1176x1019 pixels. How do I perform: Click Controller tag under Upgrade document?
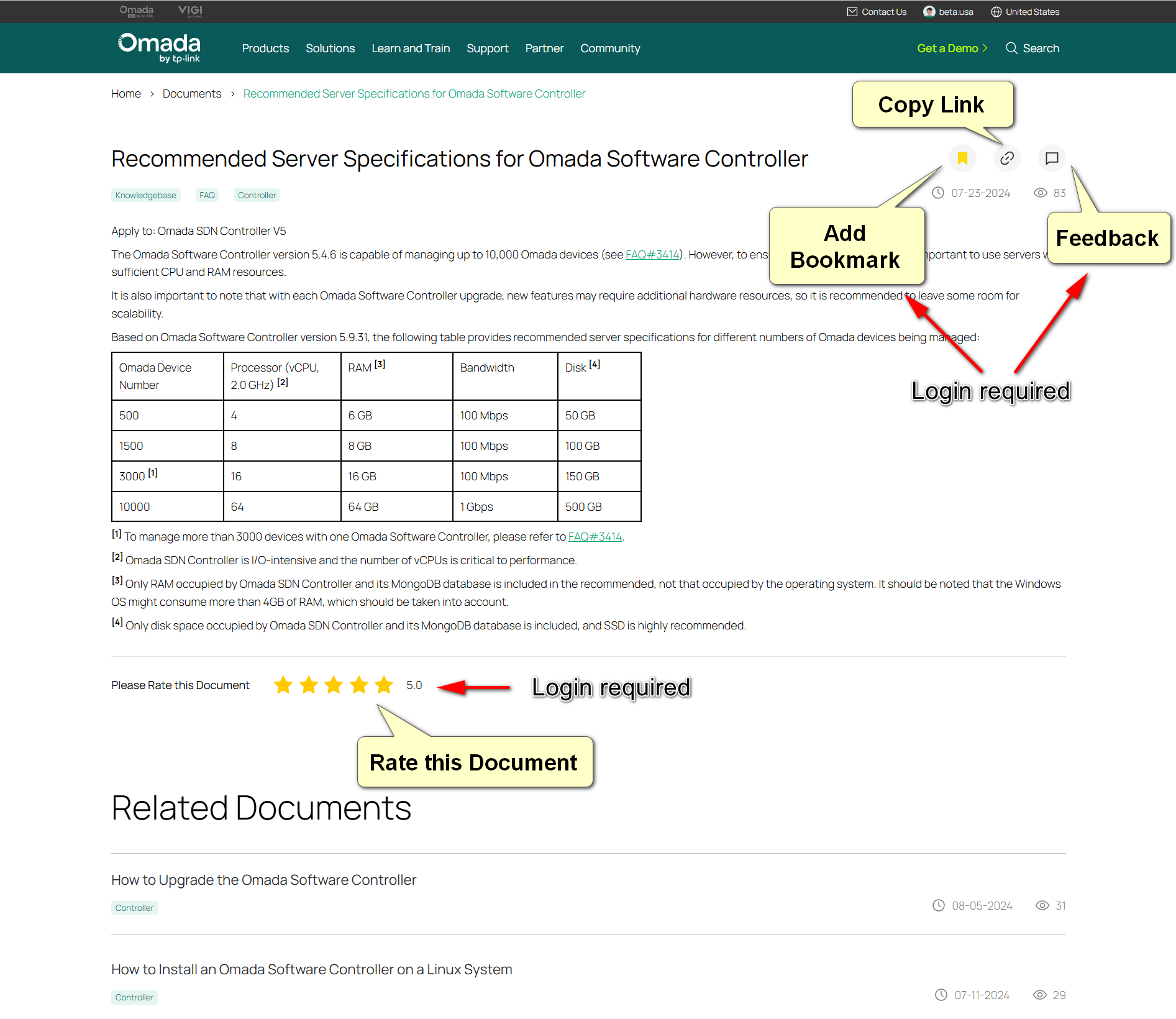click(134, 908)
